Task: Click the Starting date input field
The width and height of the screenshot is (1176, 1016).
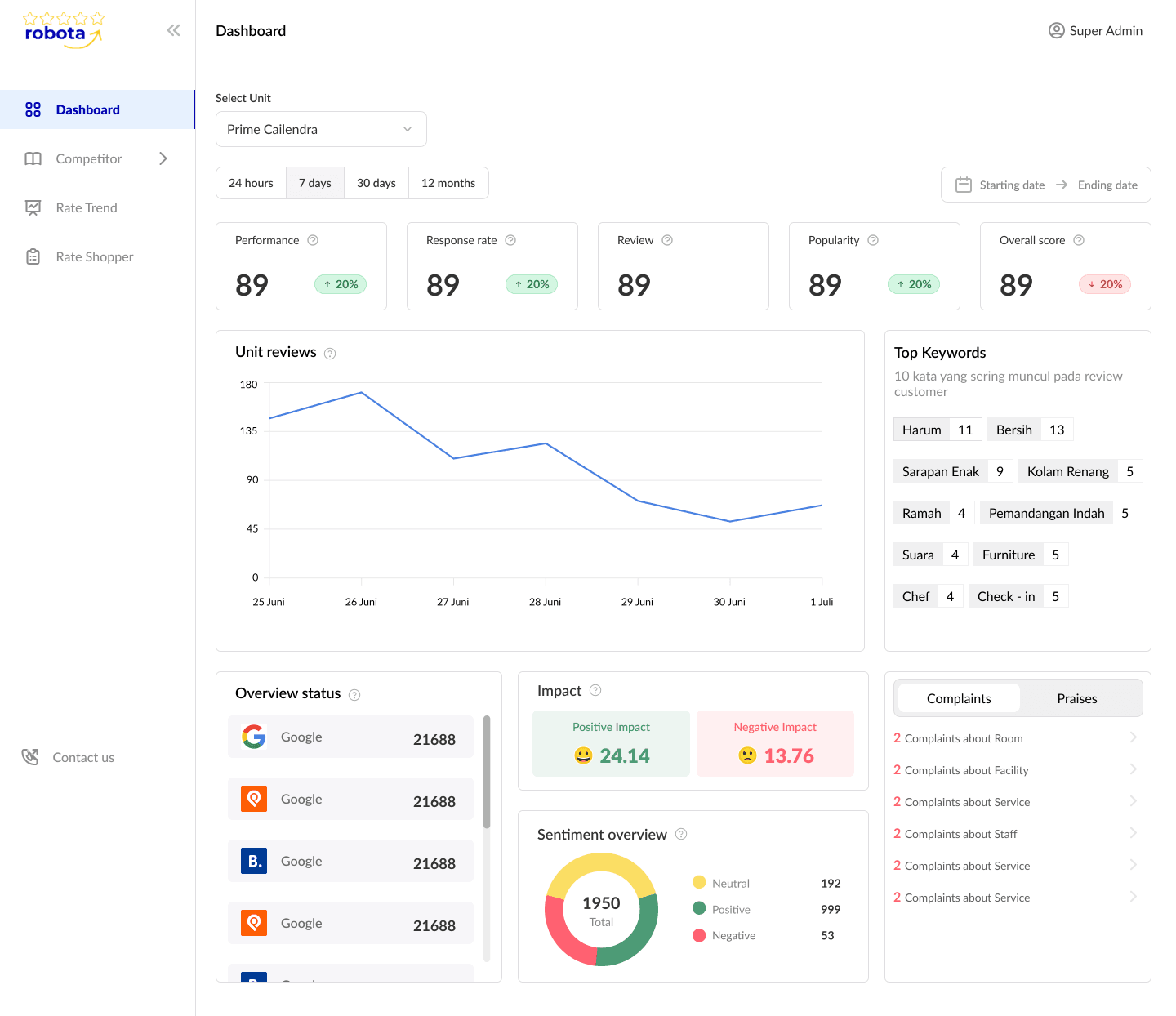Action: click(1011, 185)
